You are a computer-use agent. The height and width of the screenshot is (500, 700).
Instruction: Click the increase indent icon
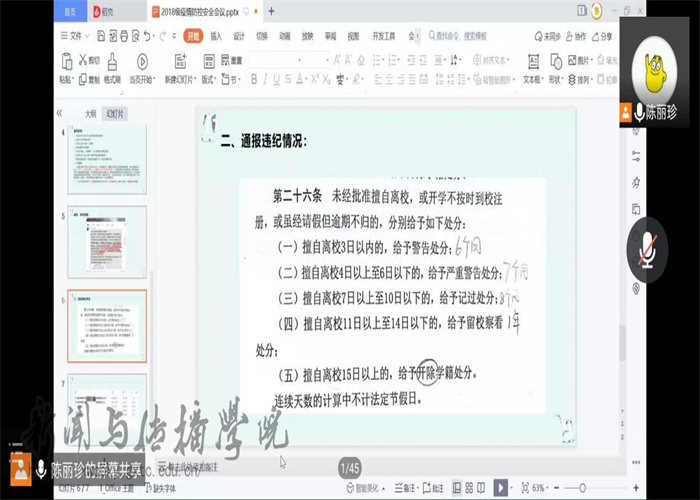(x=423, y=60)
